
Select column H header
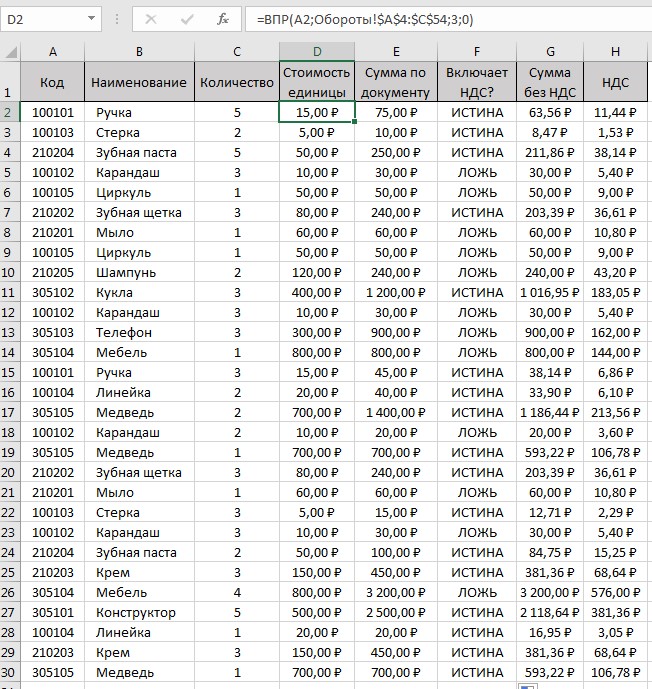(615, 52)
